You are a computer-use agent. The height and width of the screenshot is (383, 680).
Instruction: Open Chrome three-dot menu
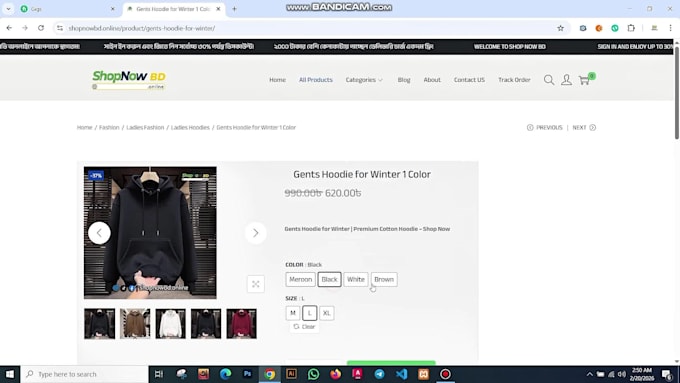670,28
